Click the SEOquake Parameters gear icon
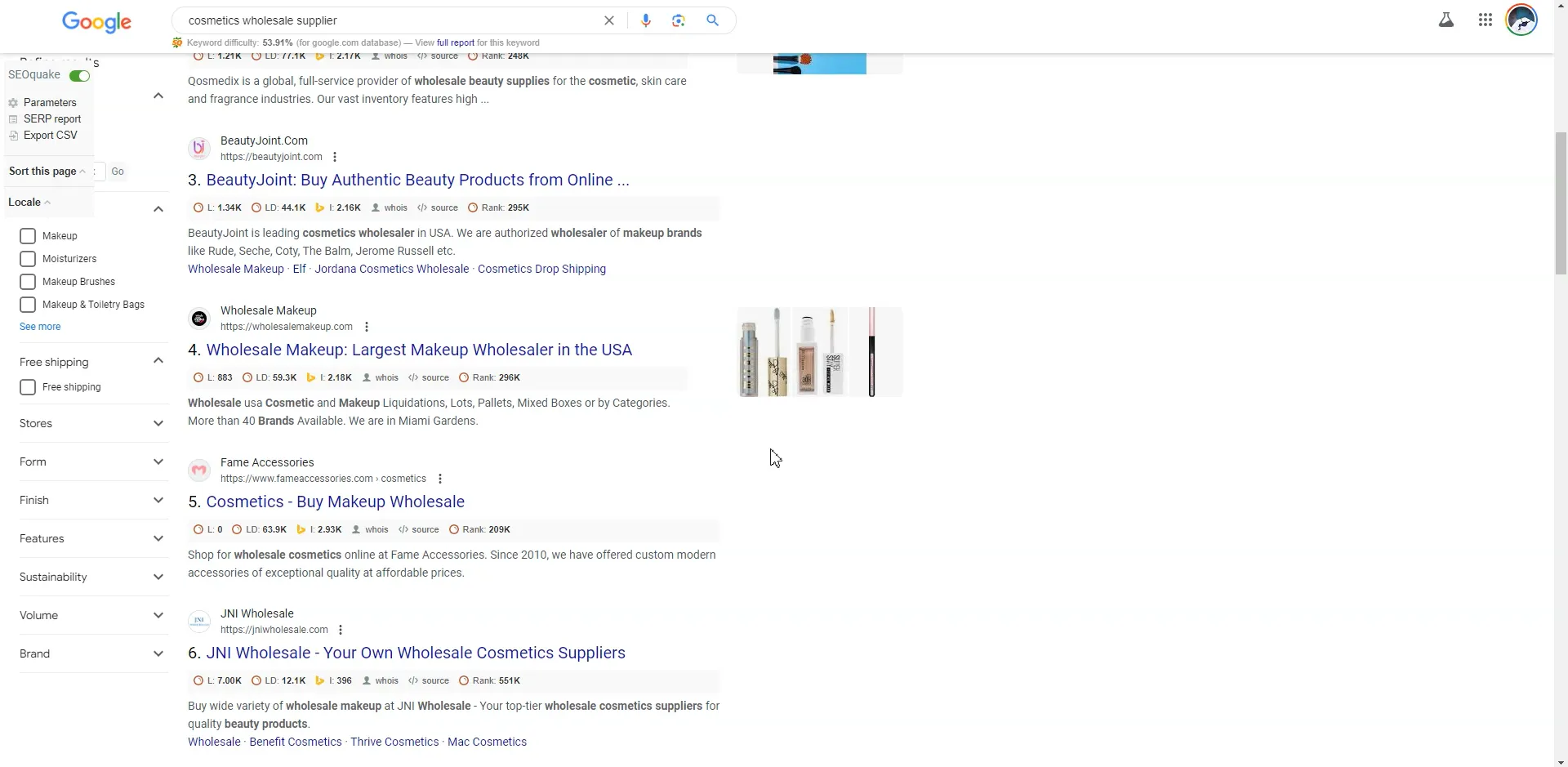The image size is (1568, 767). pyautogui.click(x=13, y=103)
